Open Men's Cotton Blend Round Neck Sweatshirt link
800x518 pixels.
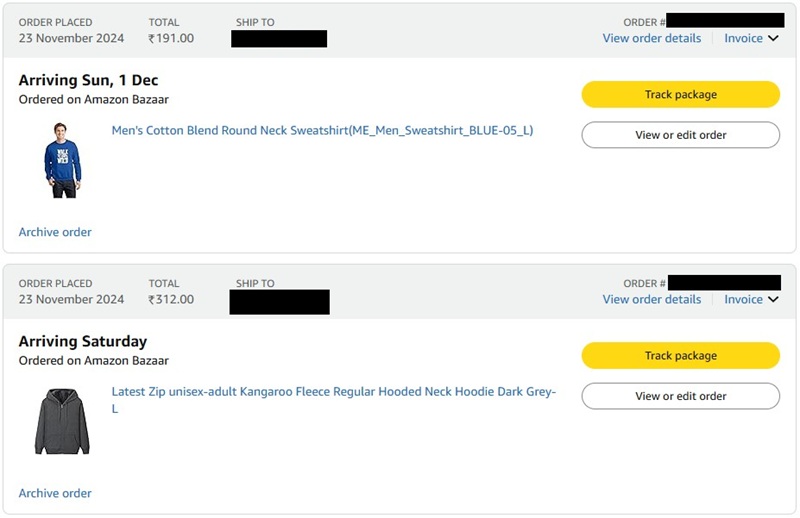[322, 130]
